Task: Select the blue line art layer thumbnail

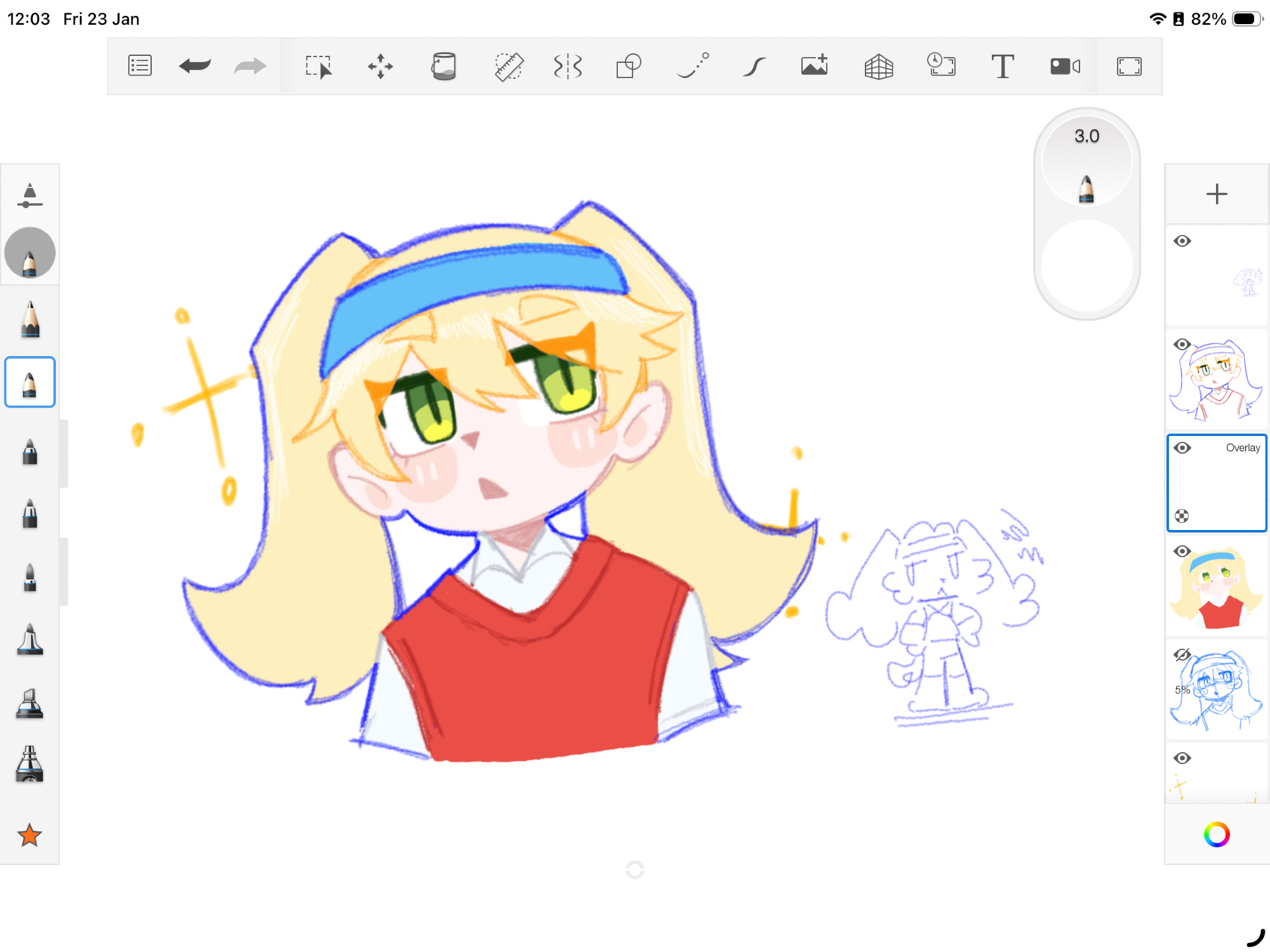Action: point(1216,380)
